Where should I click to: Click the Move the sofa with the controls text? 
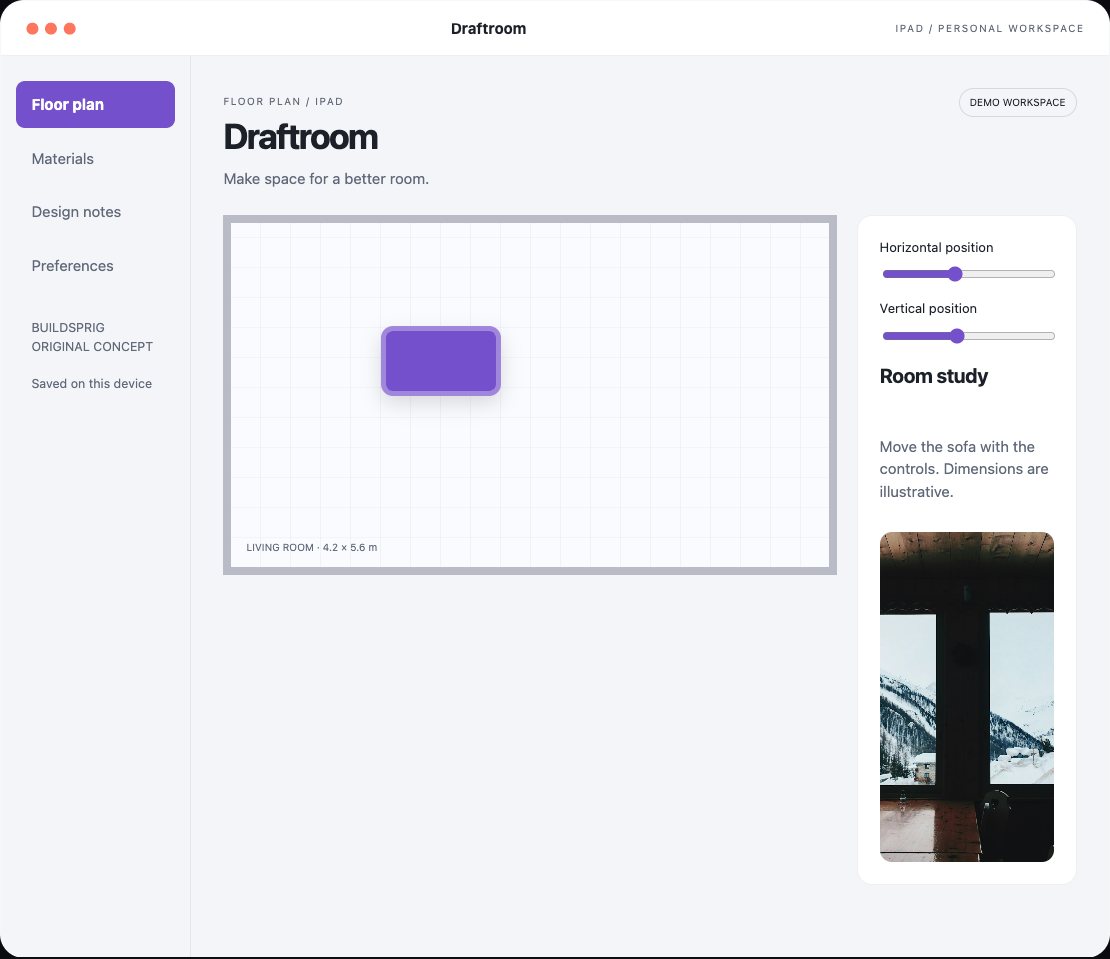(963, 469)
